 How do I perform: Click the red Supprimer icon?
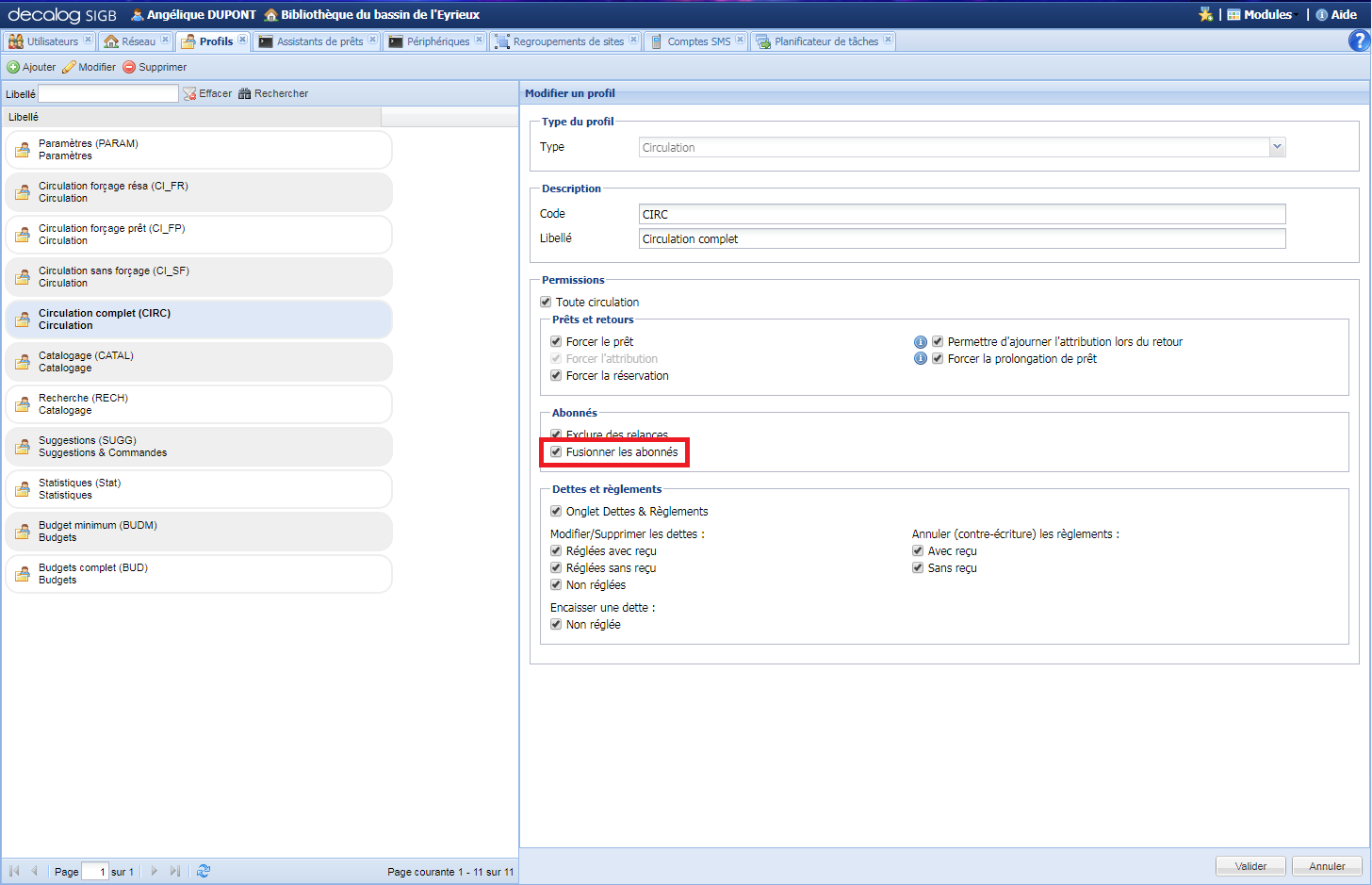tap(129, 67)
